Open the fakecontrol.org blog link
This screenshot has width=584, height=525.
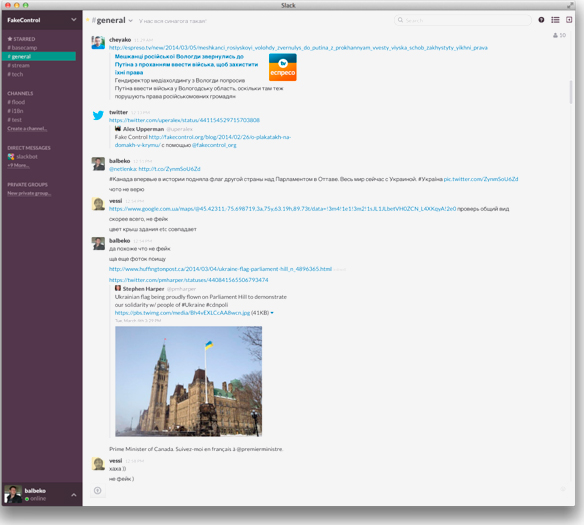pyautogui.click(x=203, y=141)
